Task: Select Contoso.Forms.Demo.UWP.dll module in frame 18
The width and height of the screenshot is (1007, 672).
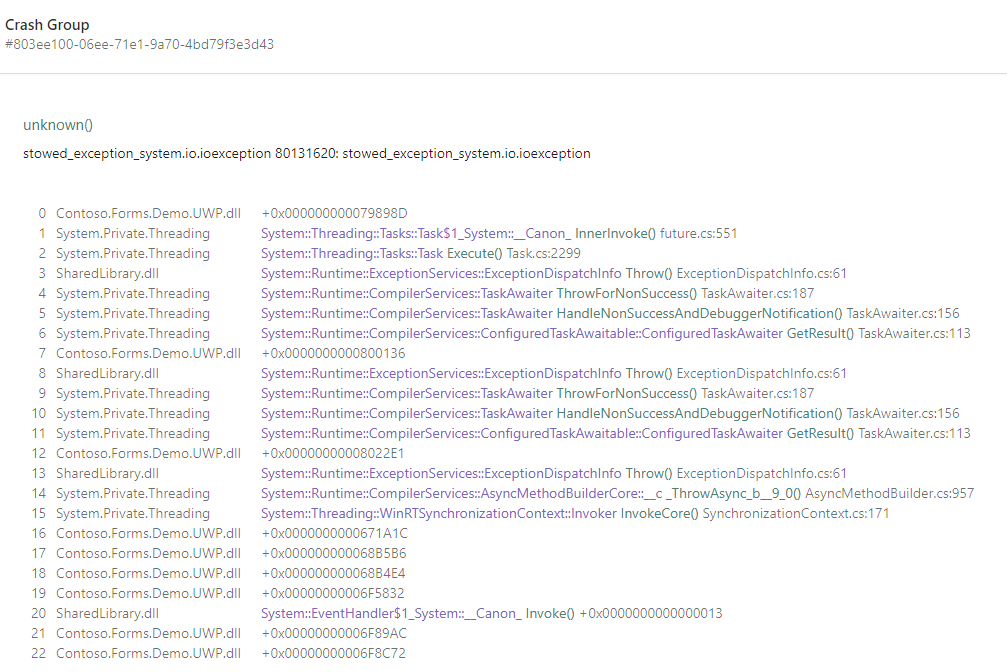Action: tap(148, 573)
